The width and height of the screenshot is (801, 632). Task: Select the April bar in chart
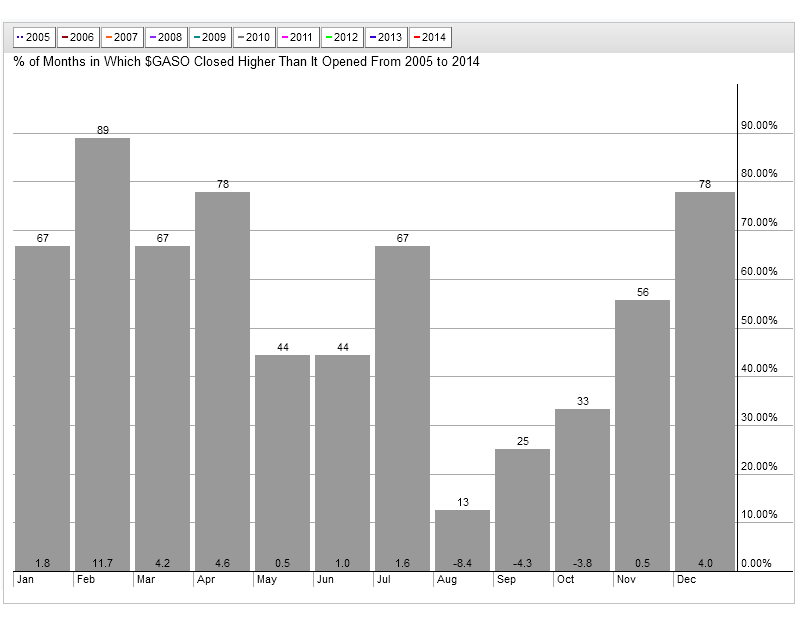click(x=222, y=381)
